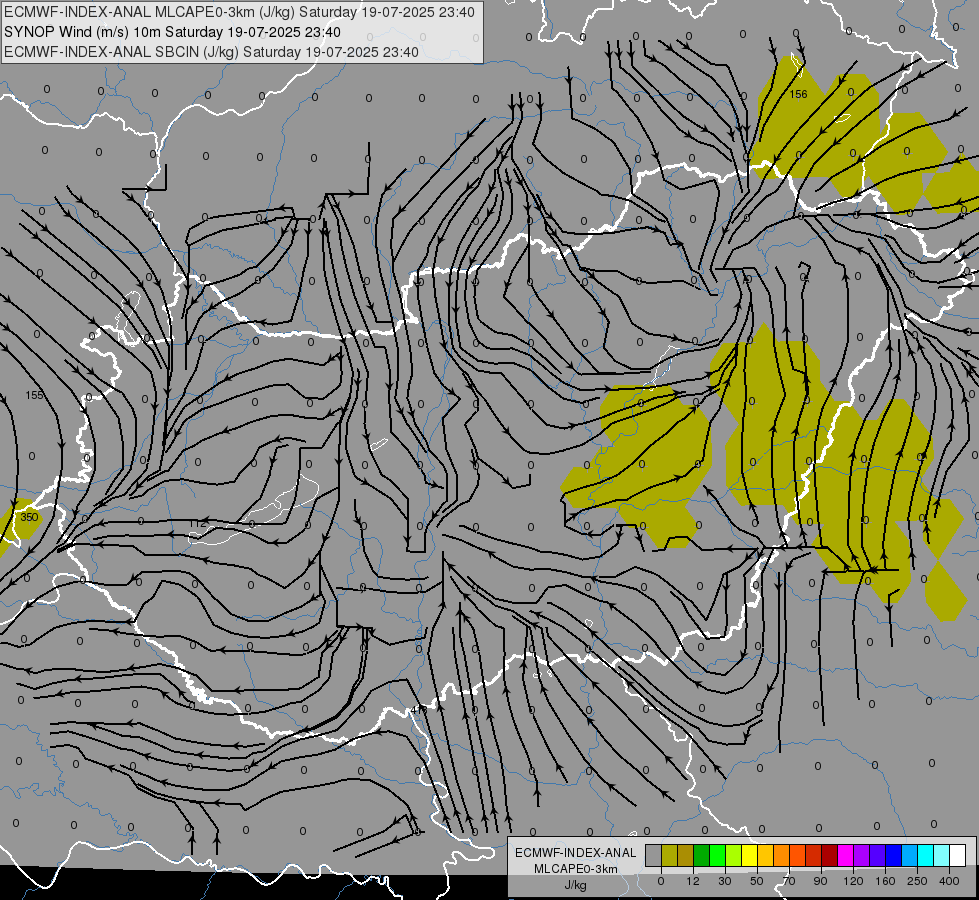Click the orange-red legend swatch after 70
Screen dimensions: 979x900
coord(798,855)
